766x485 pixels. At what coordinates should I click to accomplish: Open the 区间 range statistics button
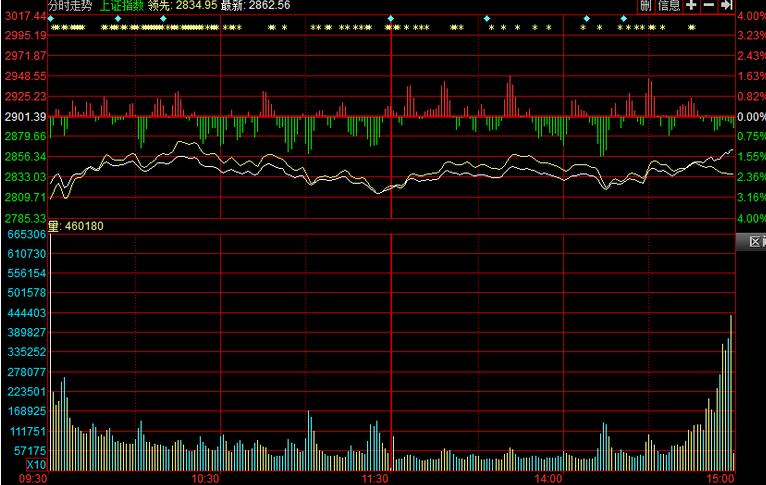[751, 241]
